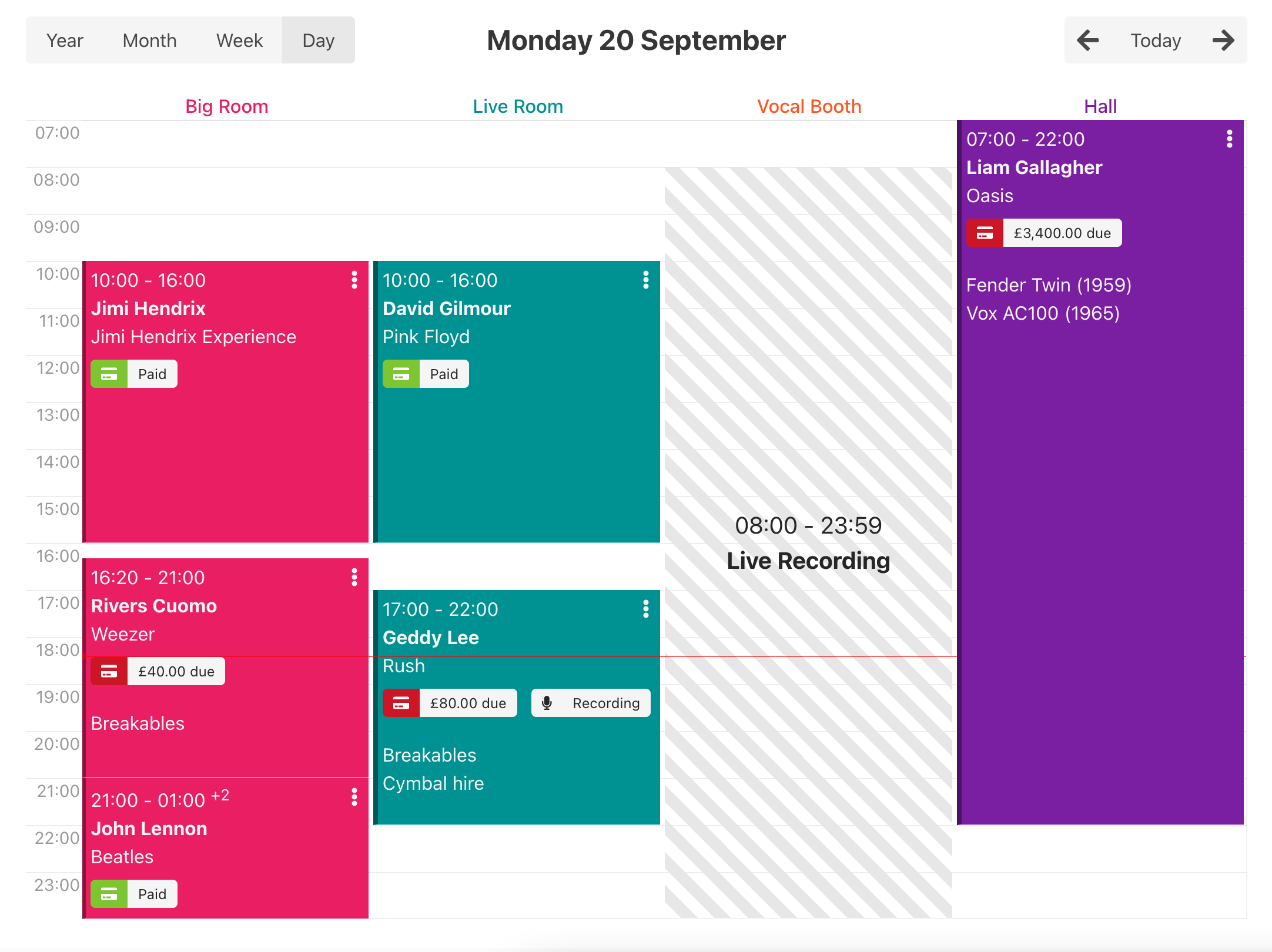Click the Today button in the header

tap(1154, 41)
